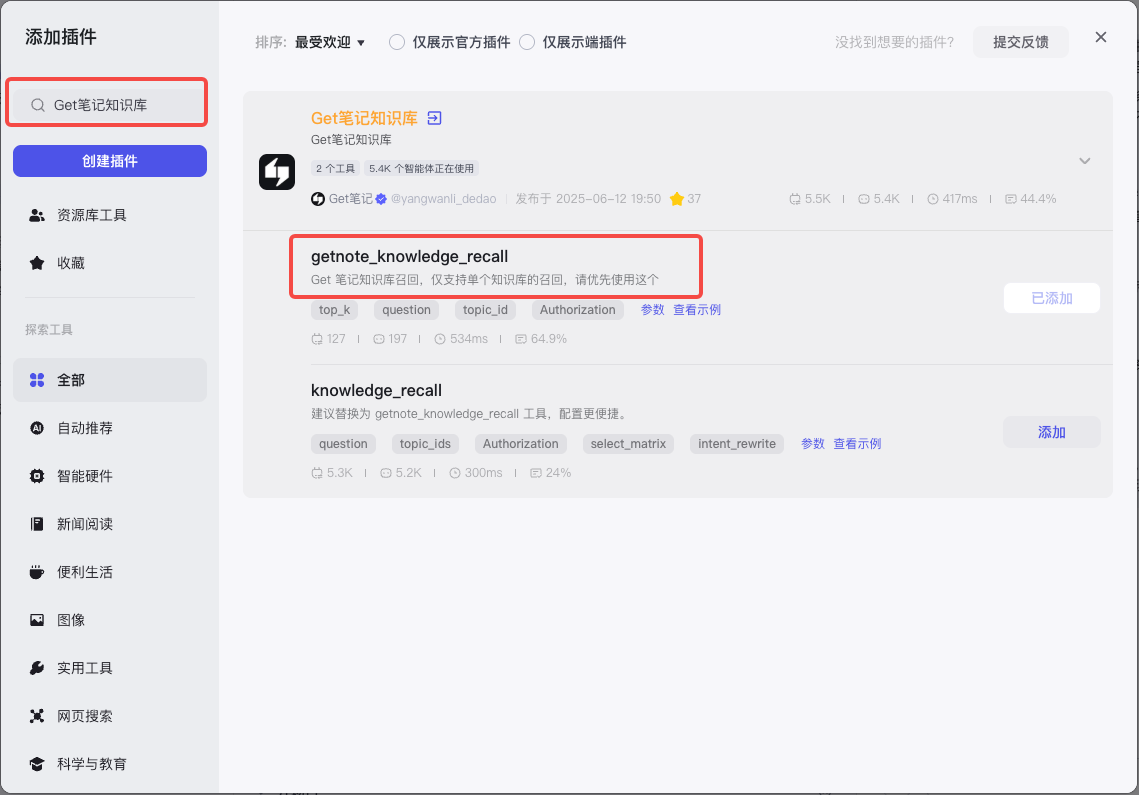
Task: Select the 智能硬件 category
Action: (110, 476)
